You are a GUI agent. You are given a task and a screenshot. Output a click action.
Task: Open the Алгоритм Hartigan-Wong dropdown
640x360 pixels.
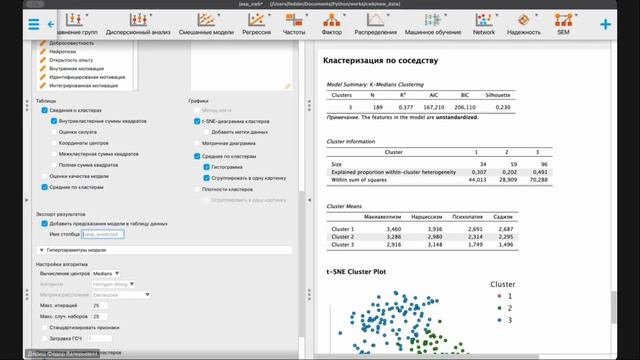pyautogui.click(x=113, y=284)
